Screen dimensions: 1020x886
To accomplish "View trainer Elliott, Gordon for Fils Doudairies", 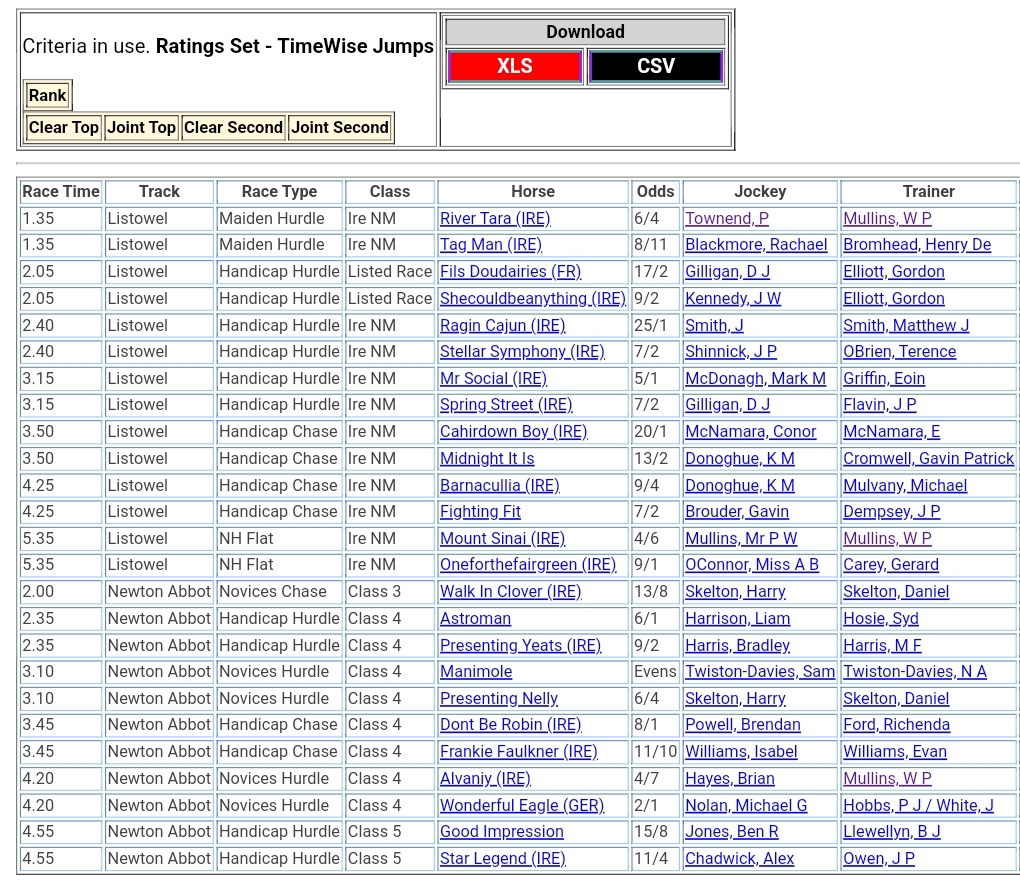I will pos(893,272).
